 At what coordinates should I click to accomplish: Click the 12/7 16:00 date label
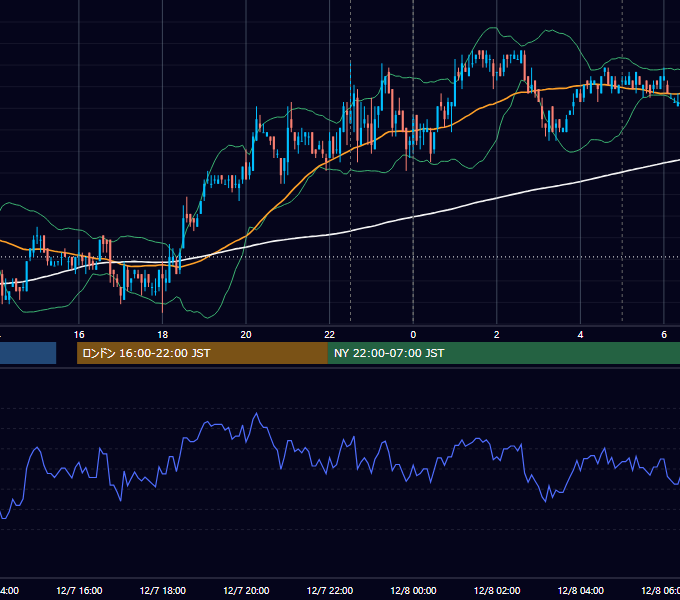(x=79, y=590)
